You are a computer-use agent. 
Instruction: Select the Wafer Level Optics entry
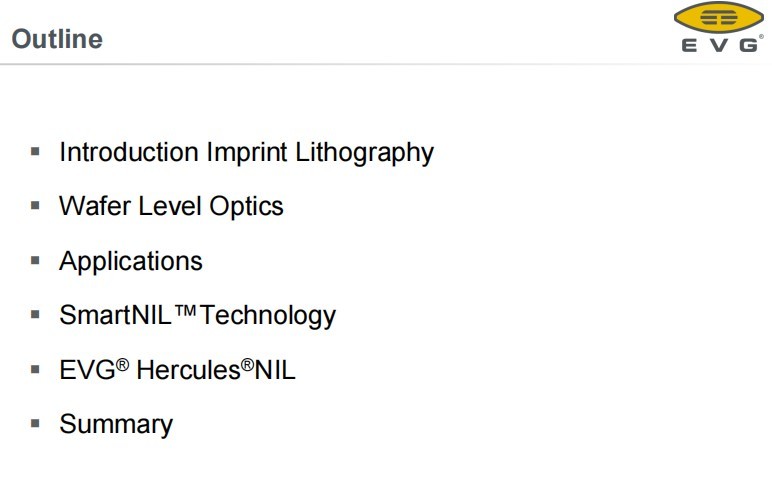click(x=171, y=207)
